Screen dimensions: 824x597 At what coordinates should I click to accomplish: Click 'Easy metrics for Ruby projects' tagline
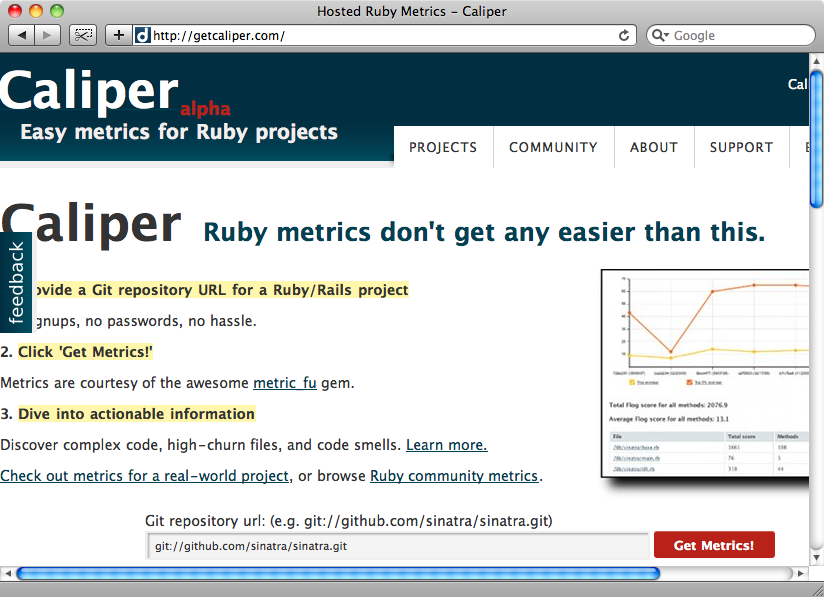[x=179, y=132]
